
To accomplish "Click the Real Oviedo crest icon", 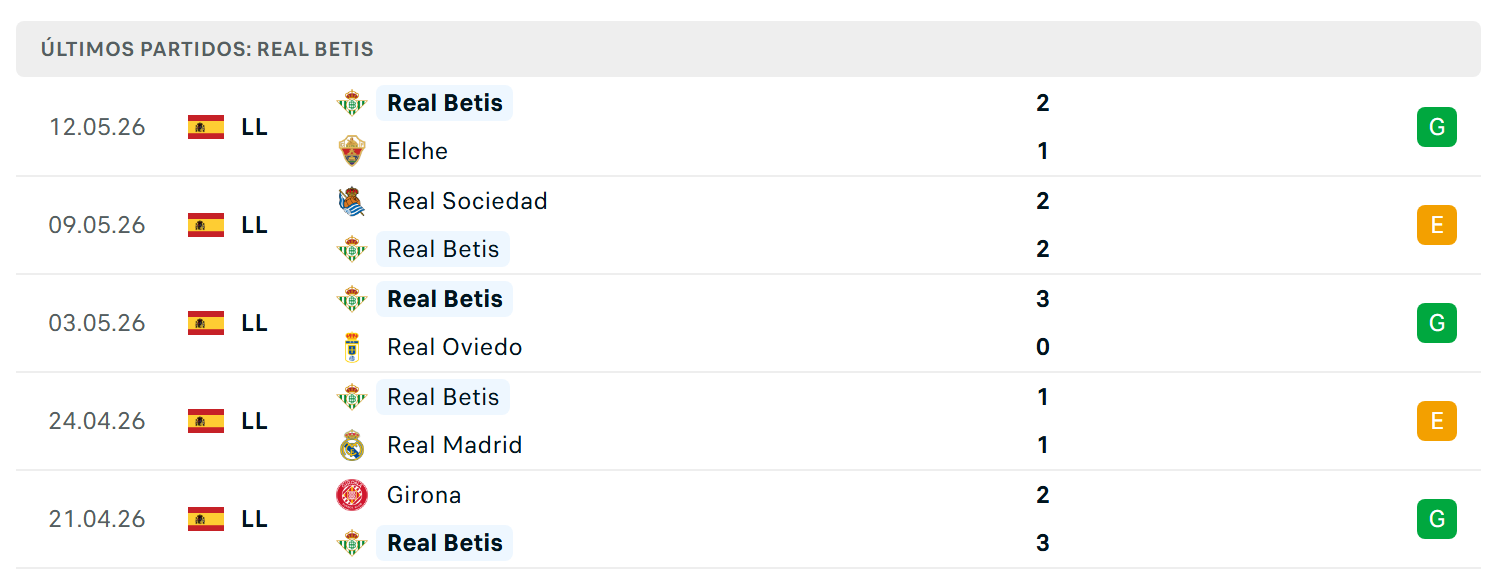I will click(352, 347).
